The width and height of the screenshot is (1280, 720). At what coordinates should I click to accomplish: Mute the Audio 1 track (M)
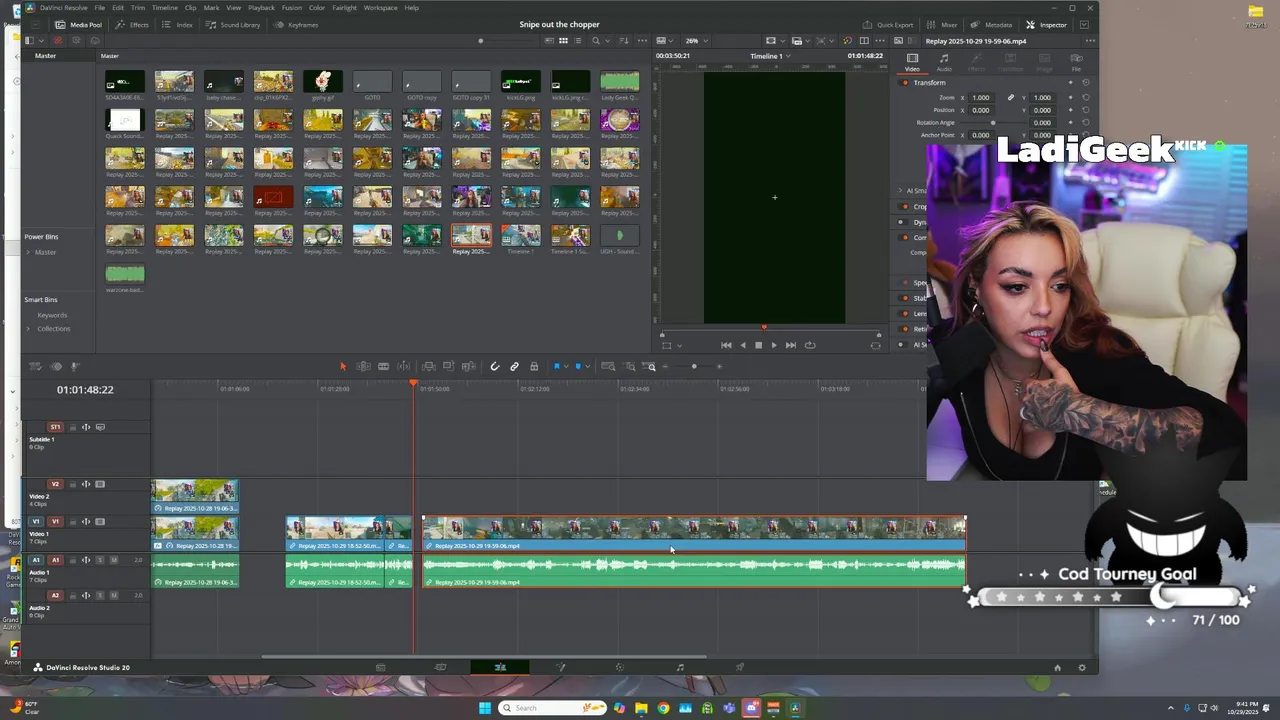(x=114, y=560)
